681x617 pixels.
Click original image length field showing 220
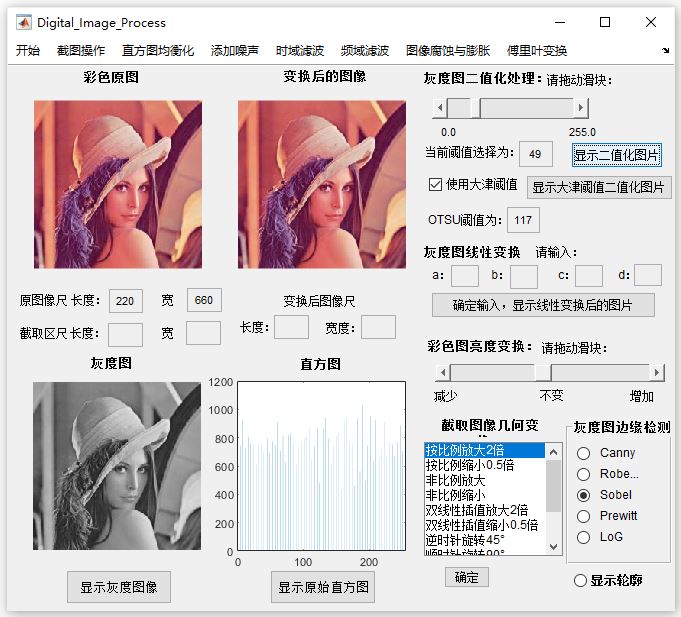click(126, 301)
